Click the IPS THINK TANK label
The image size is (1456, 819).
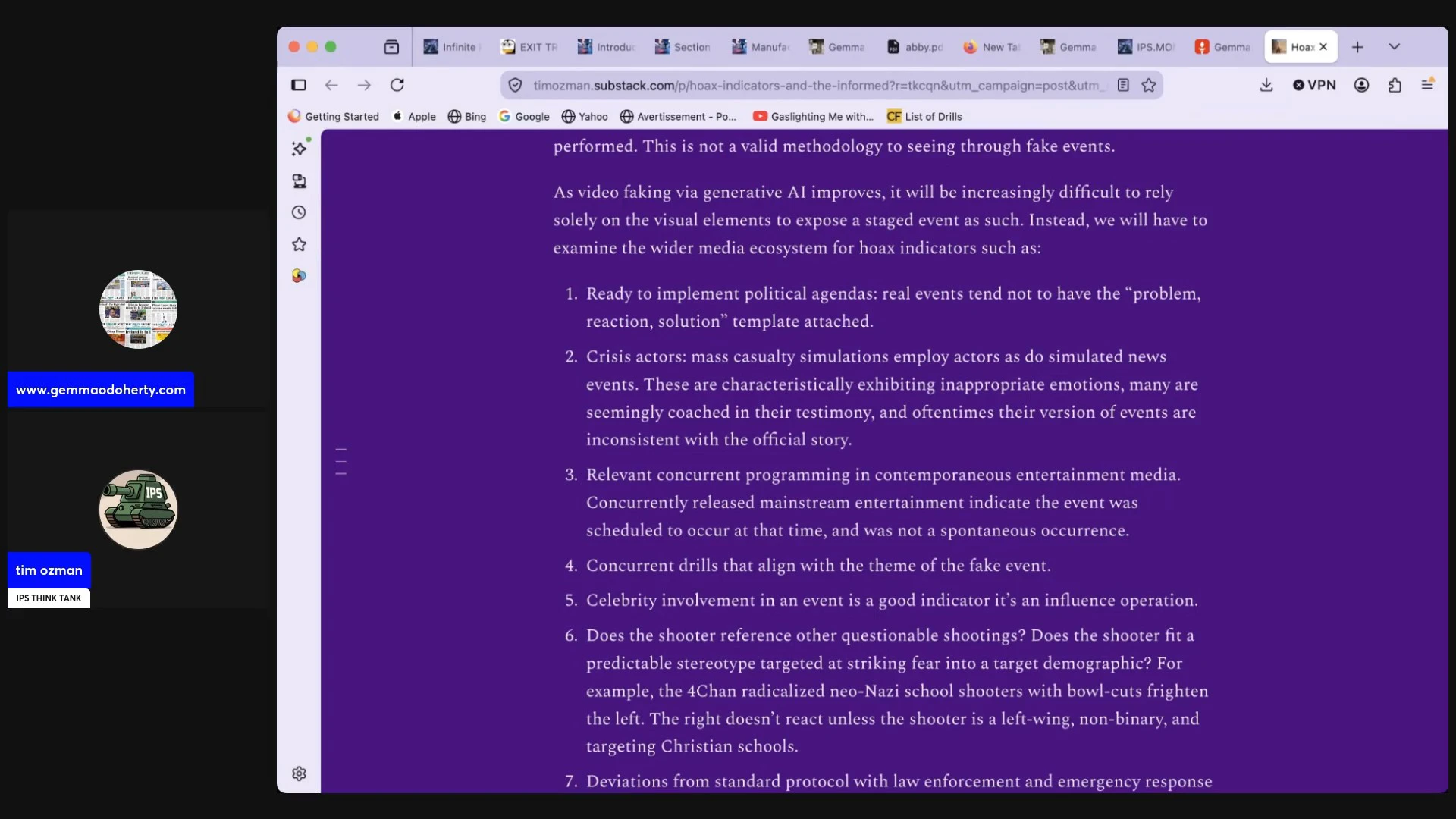pos(49,598)
